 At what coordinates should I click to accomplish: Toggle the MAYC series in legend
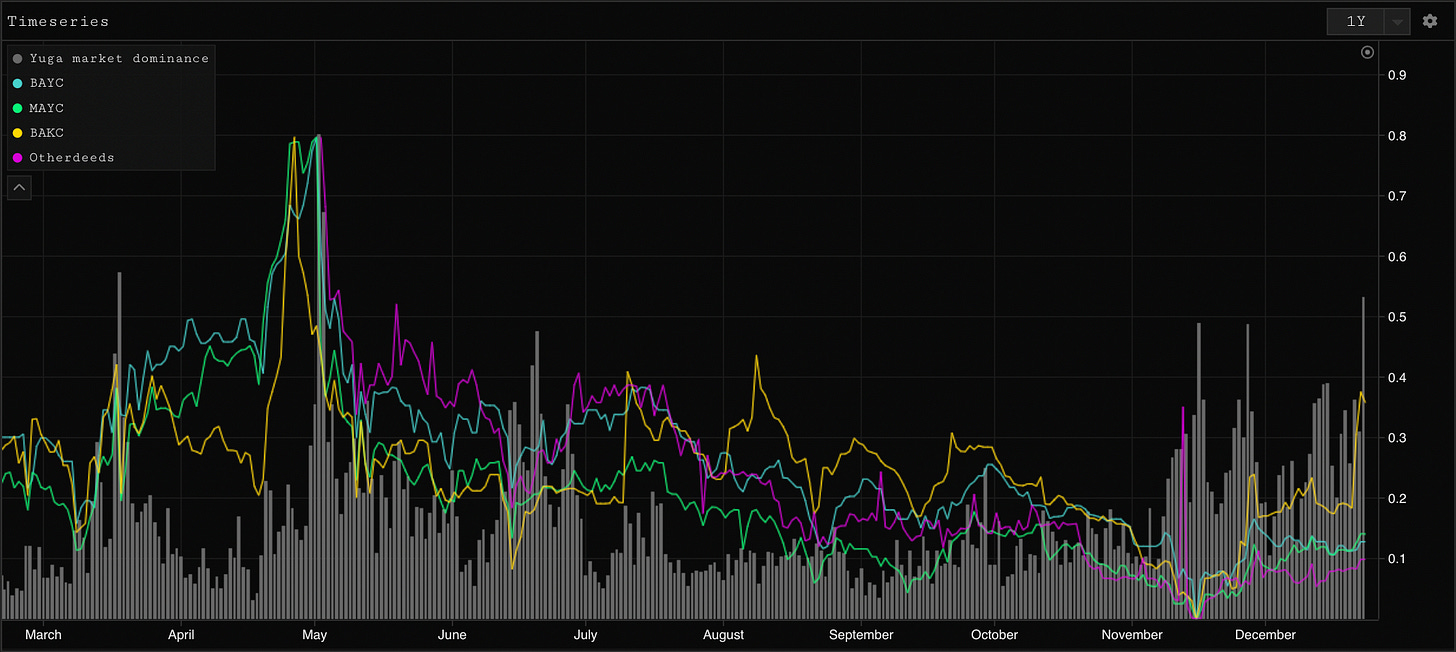coord(39,108)
